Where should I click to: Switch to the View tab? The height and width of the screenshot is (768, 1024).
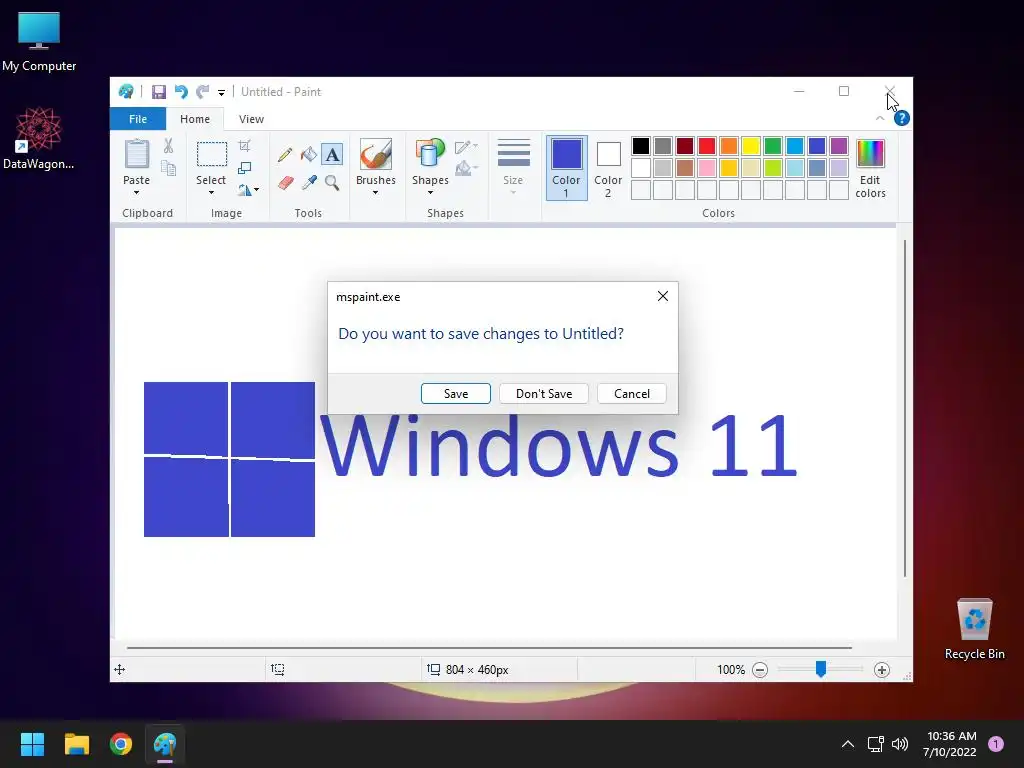tap(251, 119)
